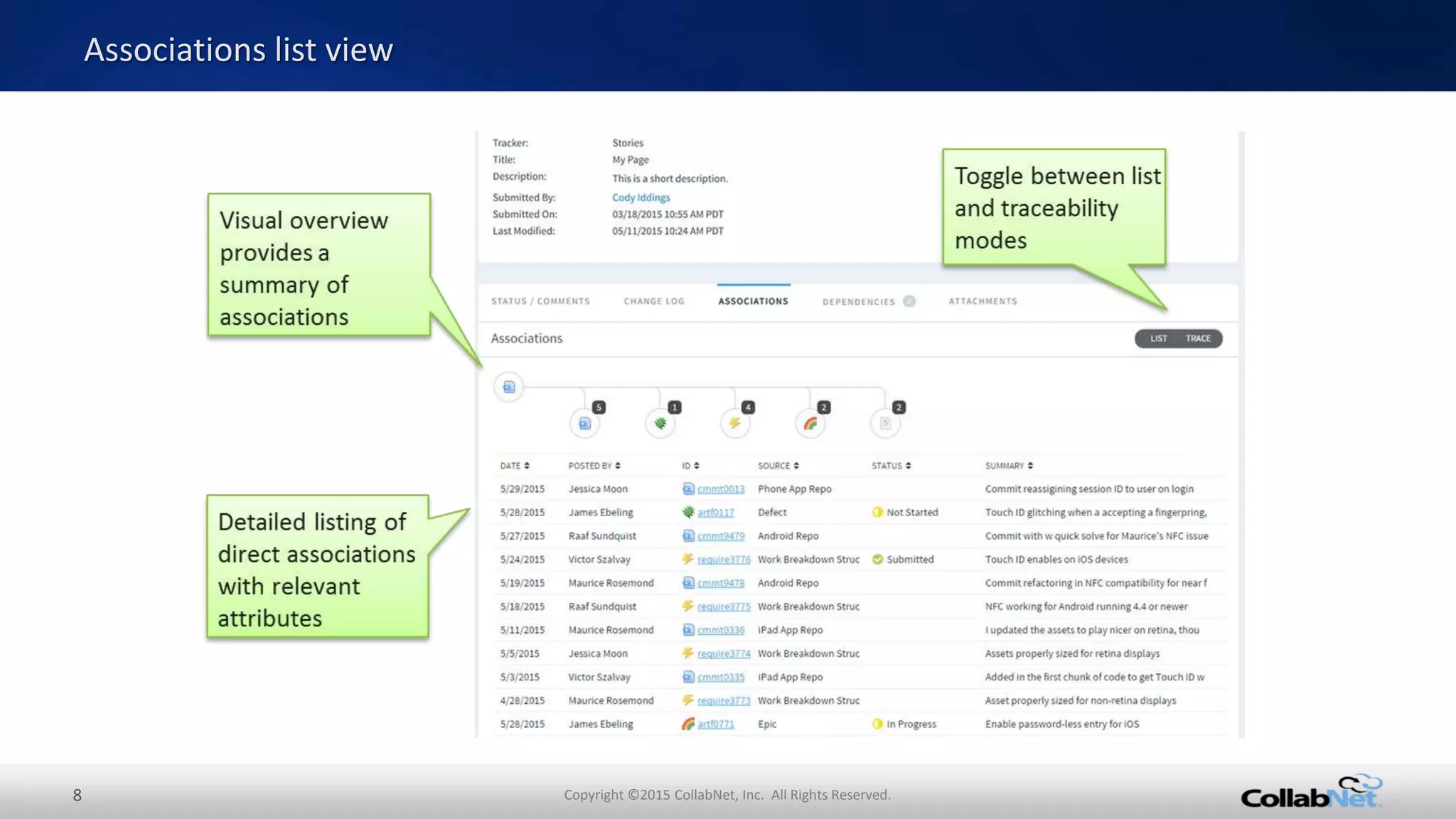Select the green defect bug node icon
Viewport: 1456px width, 819px height.
(x=660, y=424)
